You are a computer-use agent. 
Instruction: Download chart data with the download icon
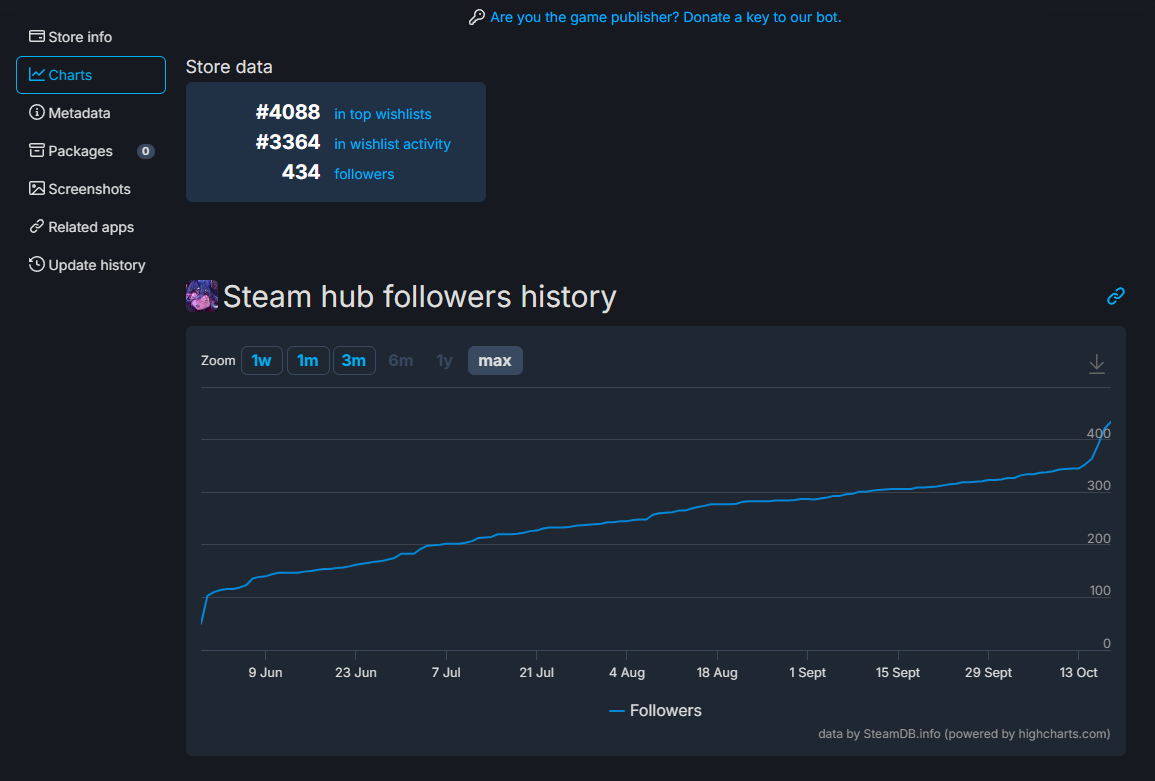(x=1097, y=364)
